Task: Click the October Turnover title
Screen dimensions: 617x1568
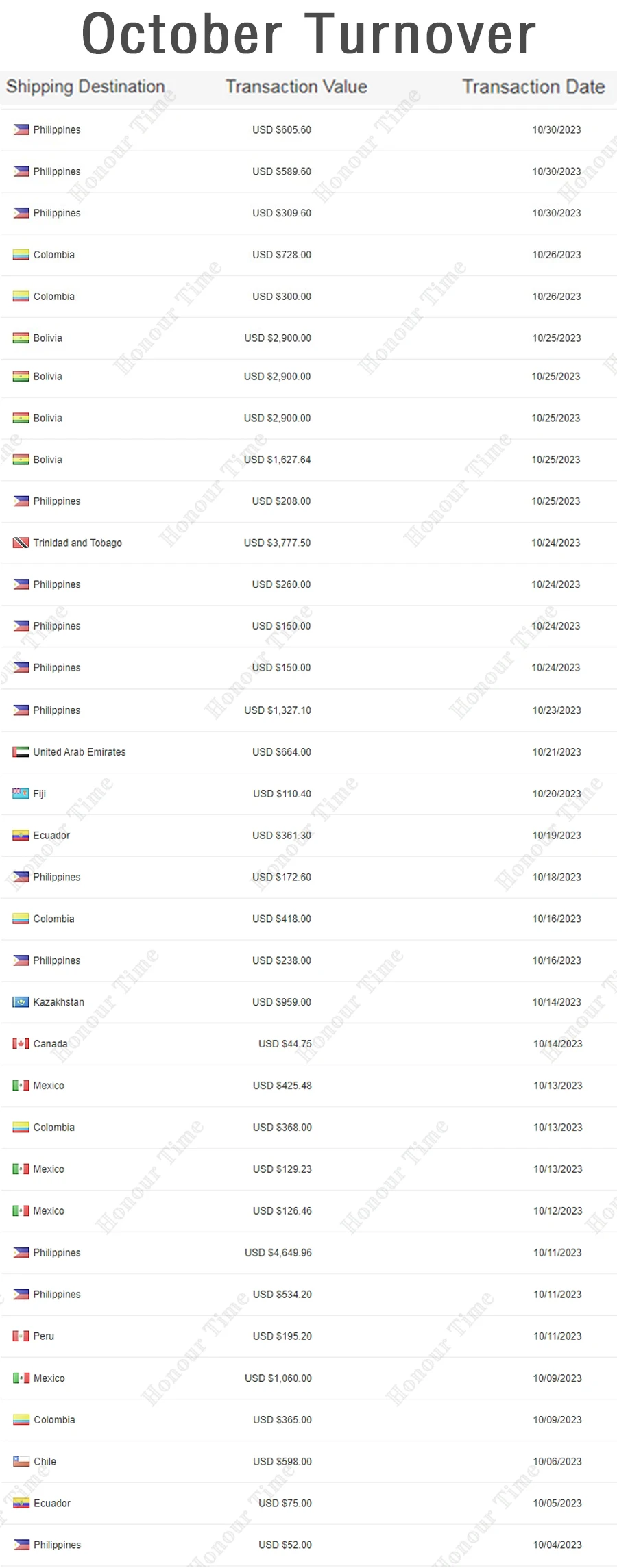Action: point(308,34)
